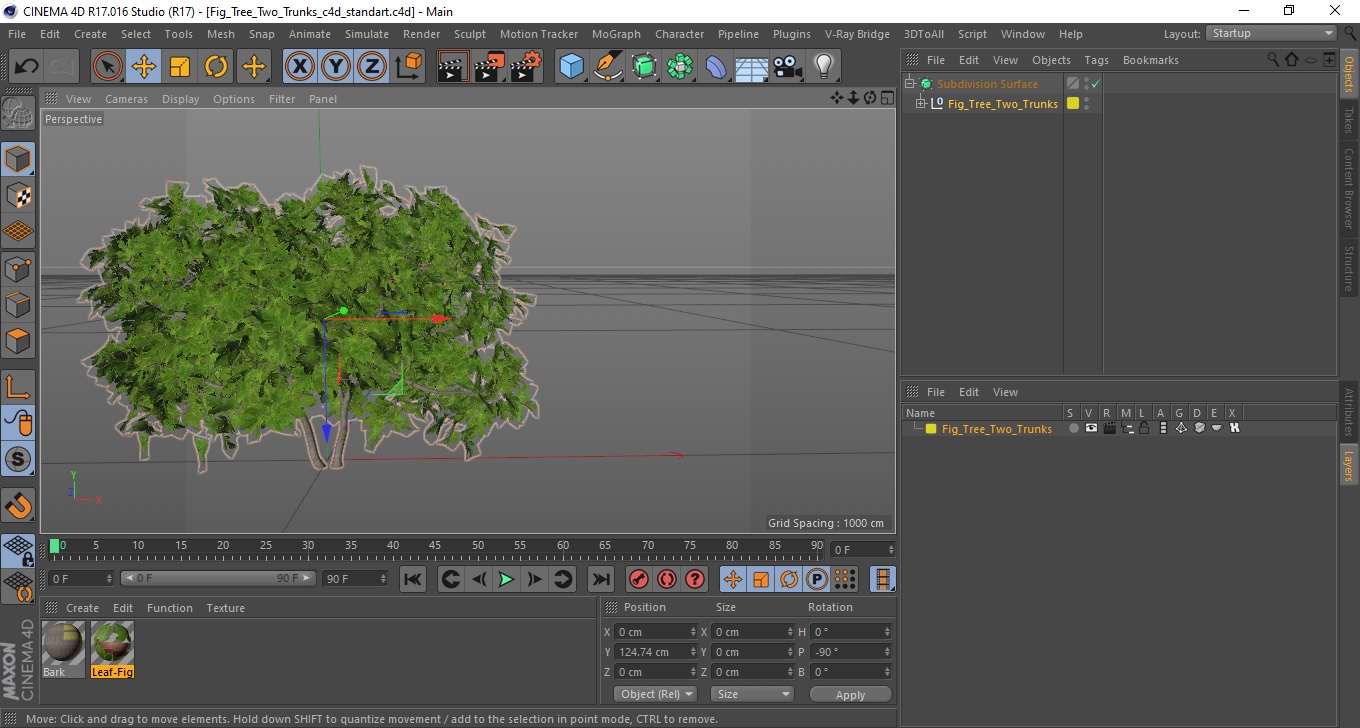
Task: Expand the Subdivision Surface tree node
Action: 910,84
